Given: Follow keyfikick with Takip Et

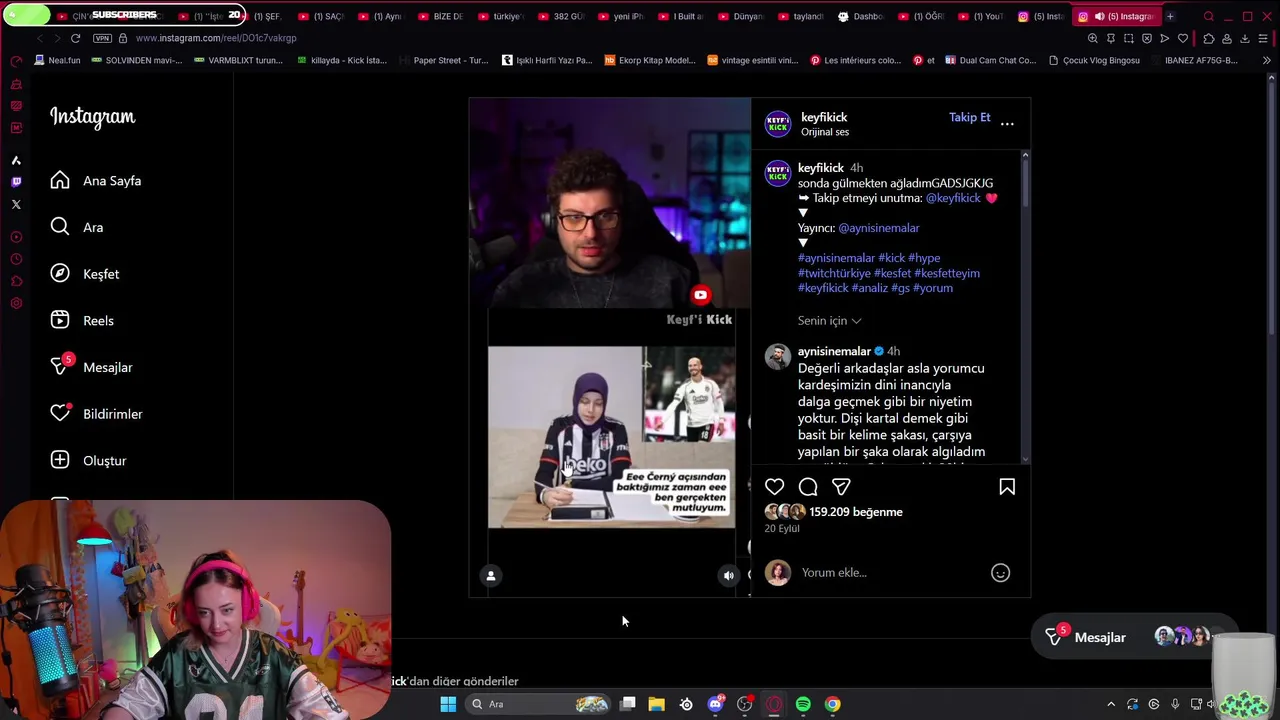Looking at the screenshot, I should (969, 117).
